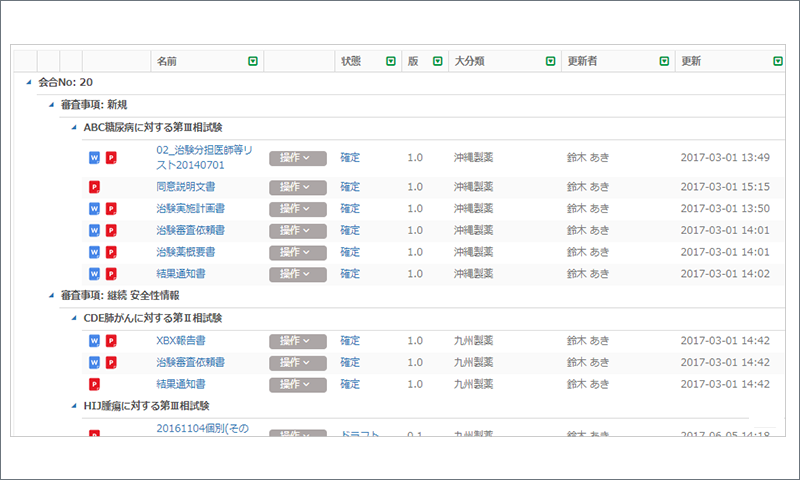Collapse ABC糖尿病に対する第Ⅲ相試験 group
The height and width of the screenshot is (480, 800).
(74, 128)
